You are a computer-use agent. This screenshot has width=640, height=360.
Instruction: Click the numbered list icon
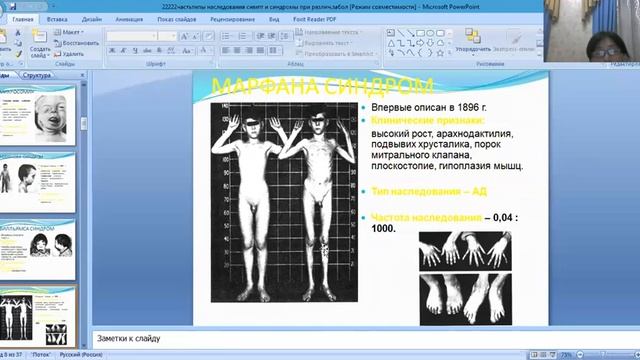[243, 36]
